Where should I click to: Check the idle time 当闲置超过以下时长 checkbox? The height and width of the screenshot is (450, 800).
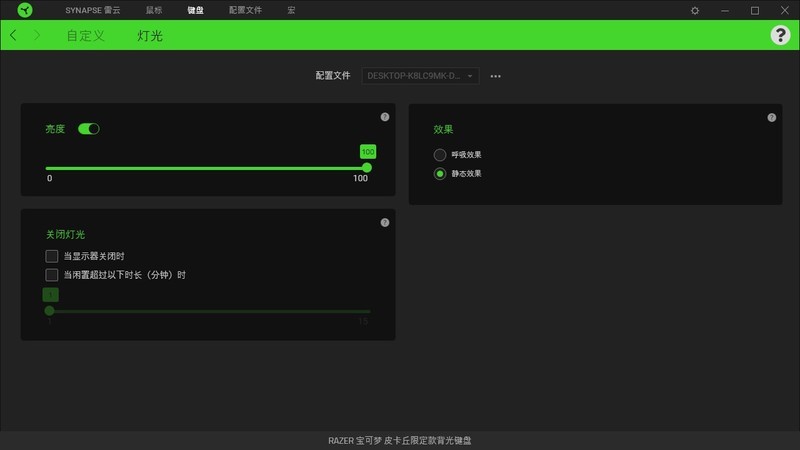point(52,275)
